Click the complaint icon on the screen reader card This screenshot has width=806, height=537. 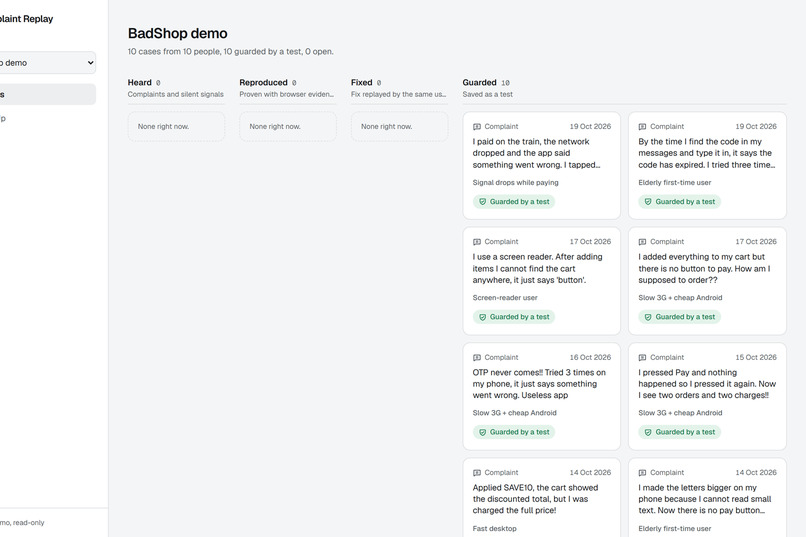pyautogui.click(x=477, y=242)
